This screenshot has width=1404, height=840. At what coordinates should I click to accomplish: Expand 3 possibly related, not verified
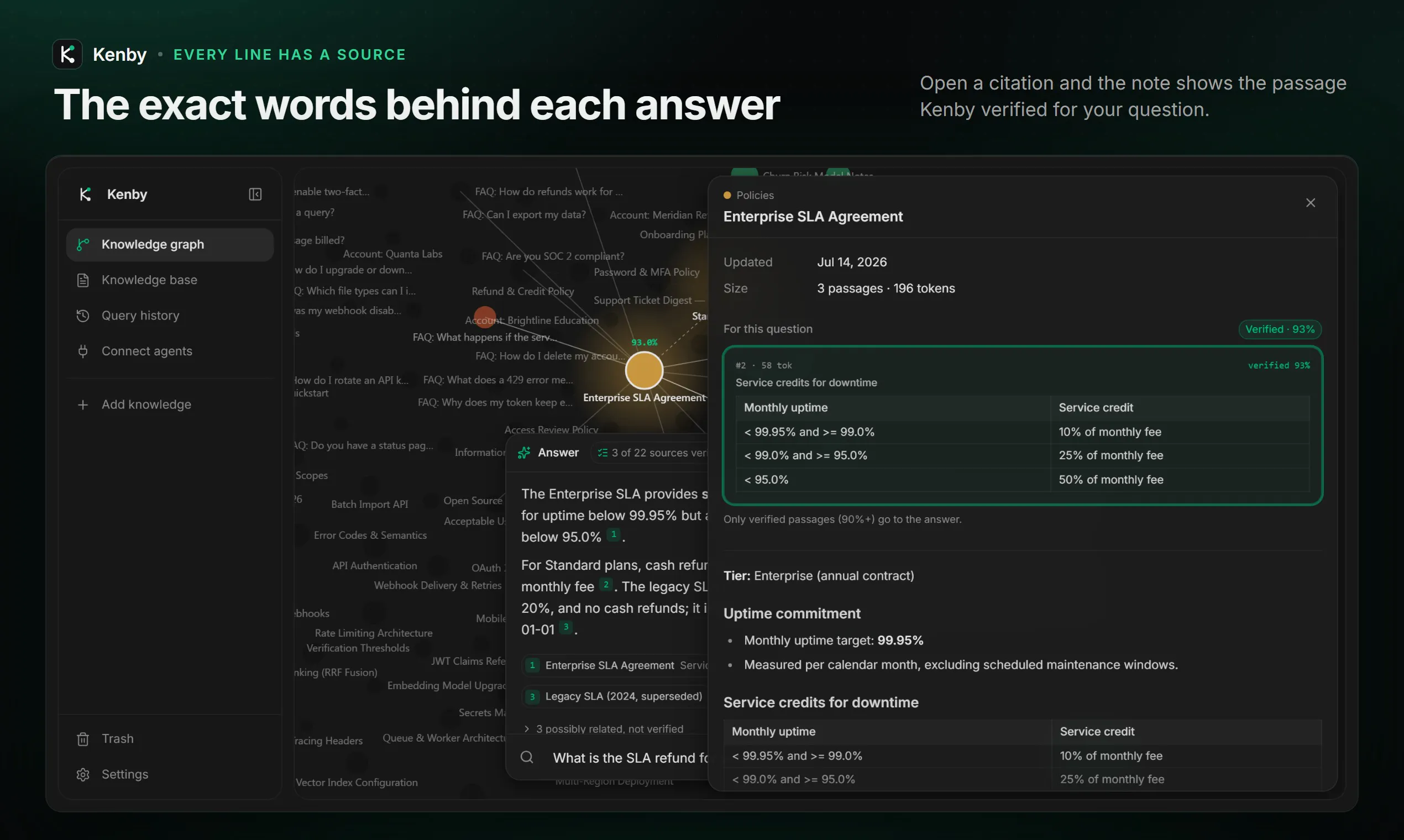(x=604, y=729)
